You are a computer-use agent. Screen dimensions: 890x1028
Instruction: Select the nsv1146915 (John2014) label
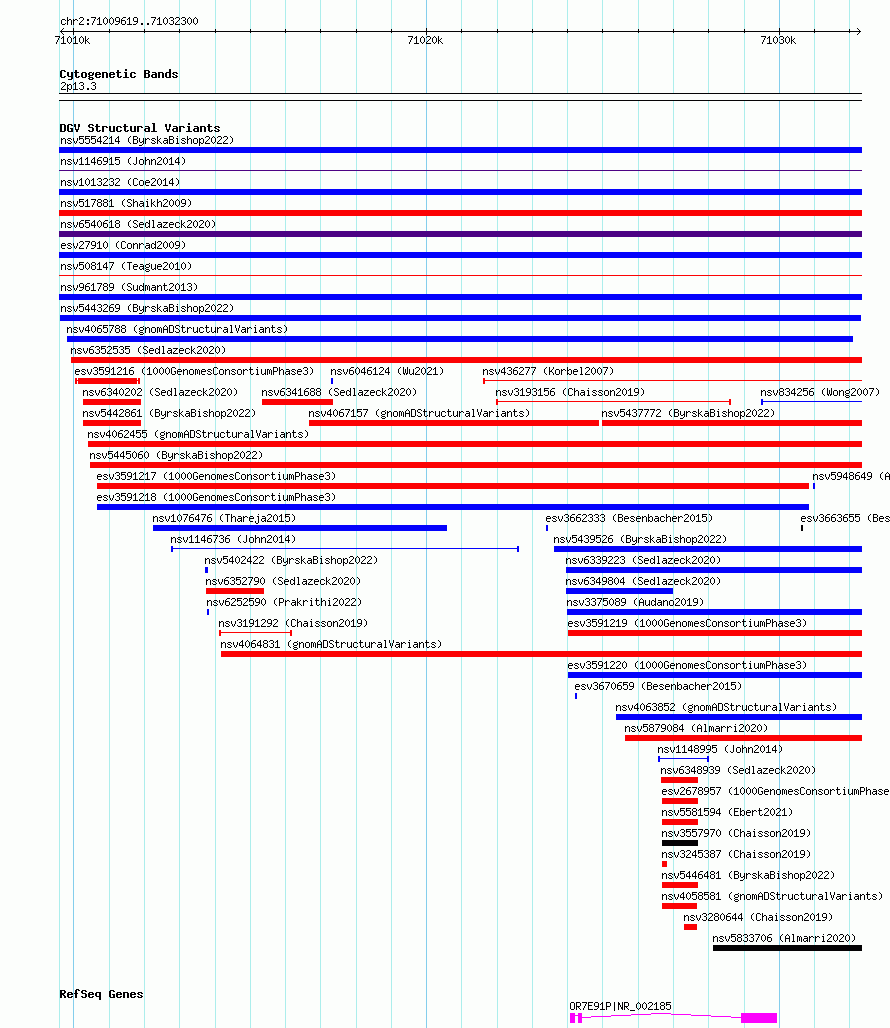(123, 161)
